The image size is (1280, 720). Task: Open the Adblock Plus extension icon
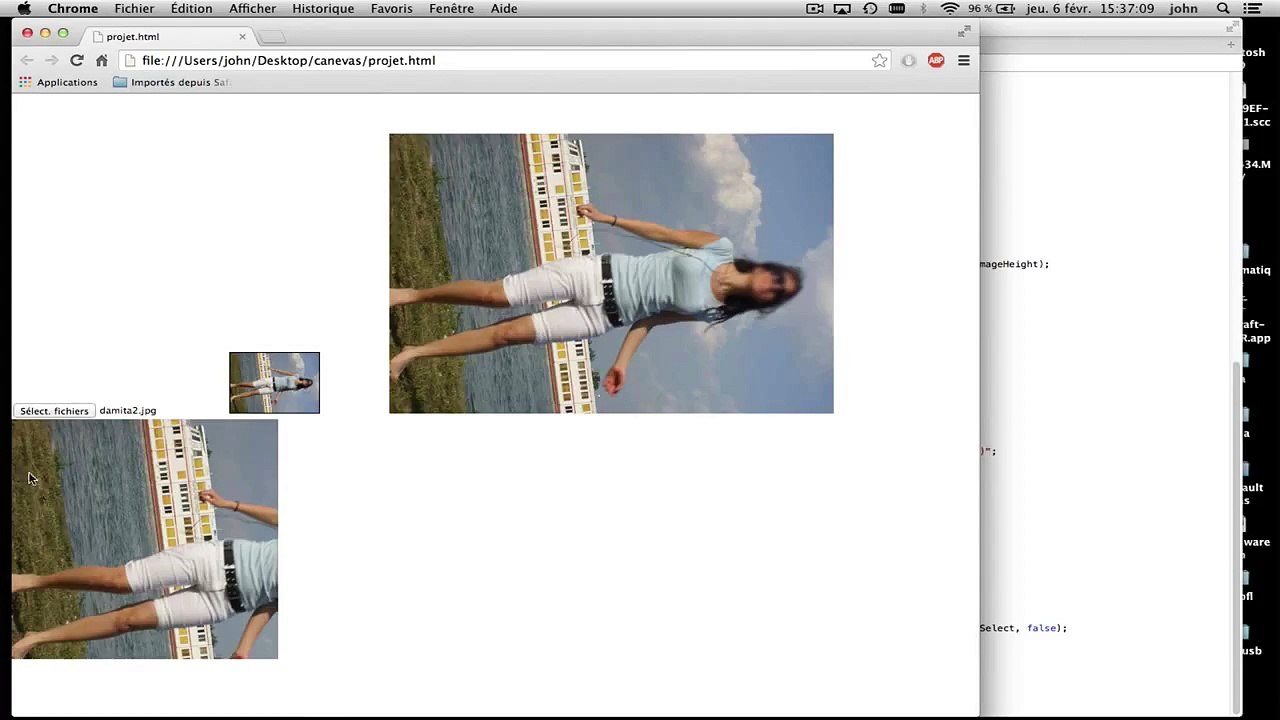click(936, 61)
